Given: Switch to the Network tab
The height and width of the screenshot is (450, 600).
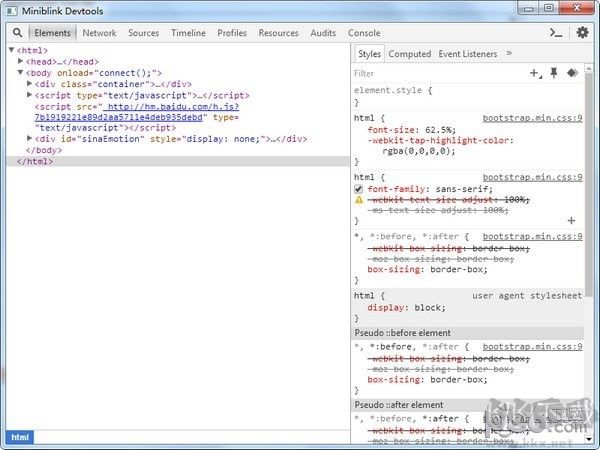Looking at the screenshot, I should (99, 33).
